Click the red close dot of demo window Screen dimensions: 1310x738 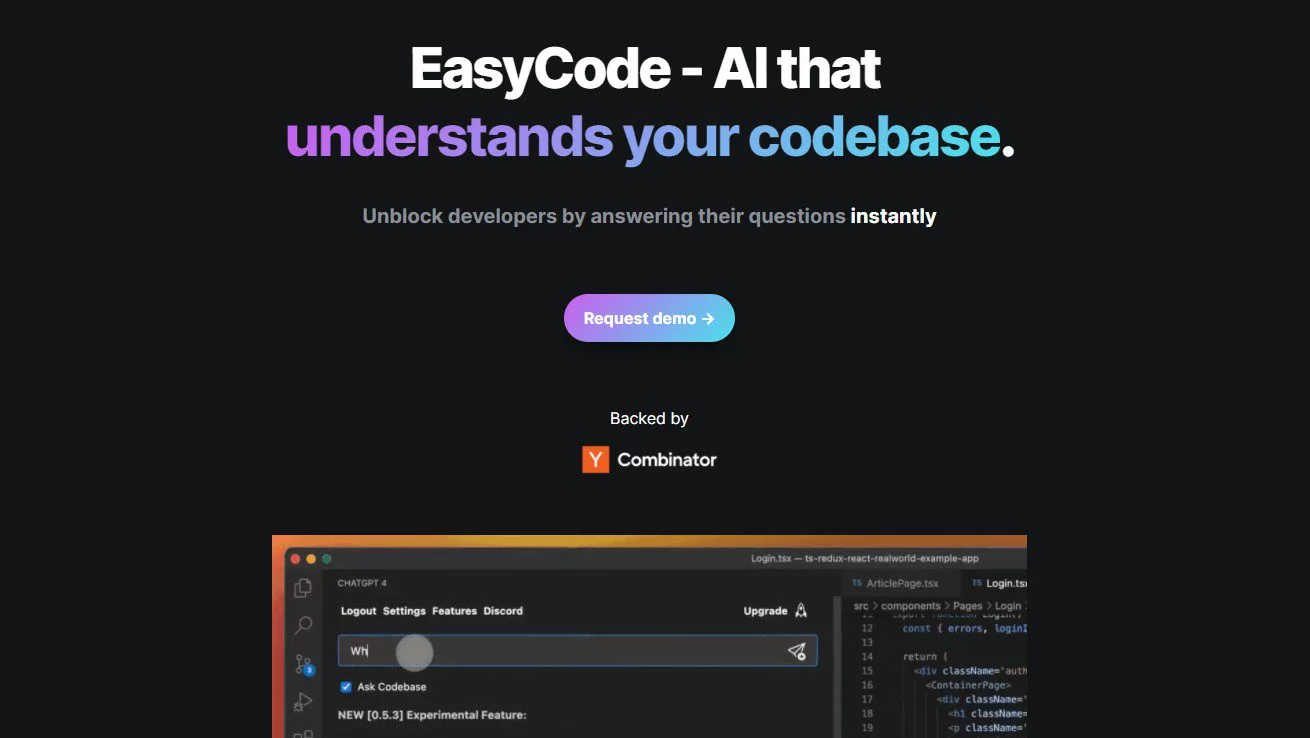pos(296,559)
